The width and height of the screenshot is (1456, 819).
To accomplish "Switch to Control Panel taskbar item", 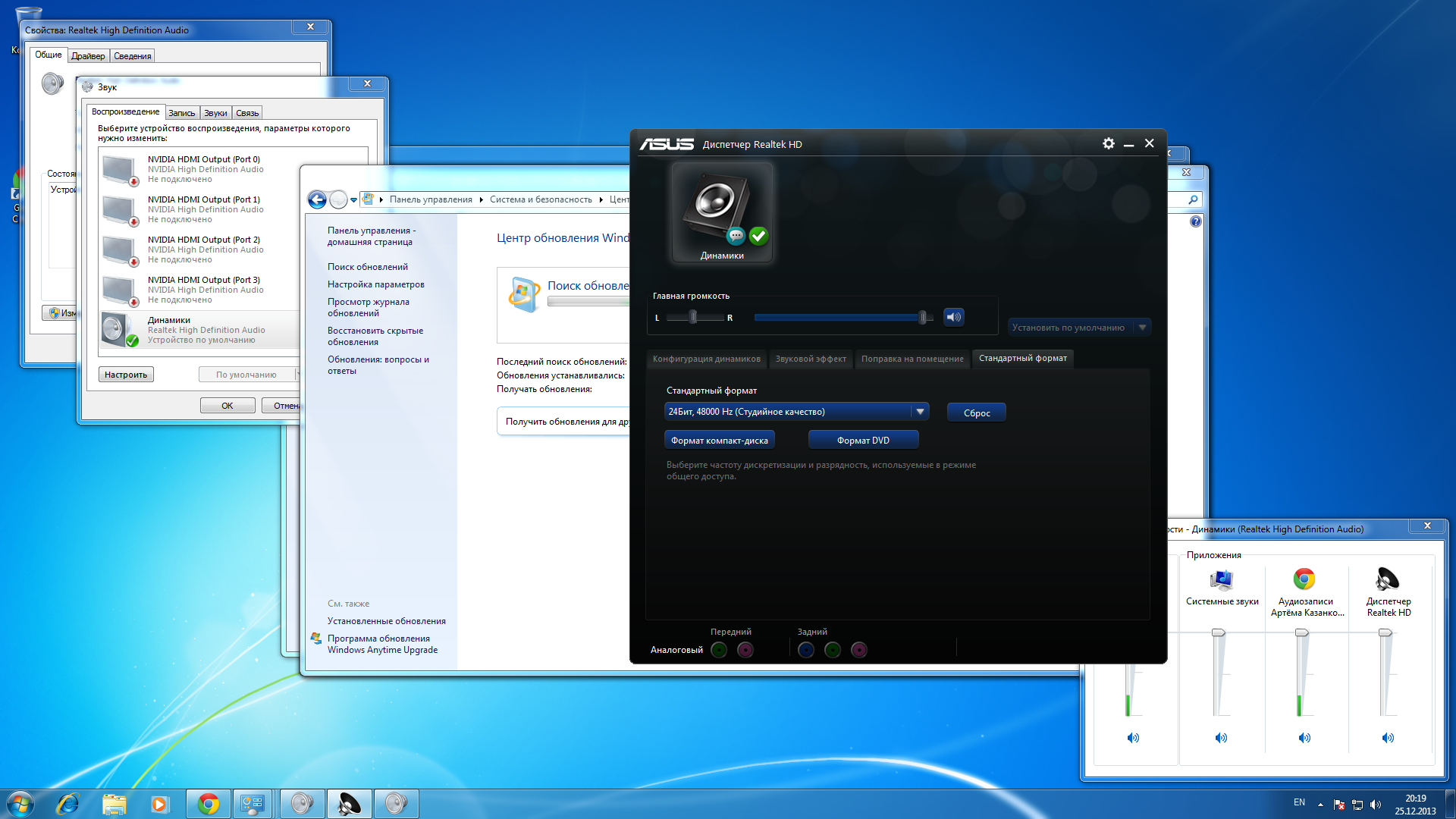I will [x=253, y=804].
